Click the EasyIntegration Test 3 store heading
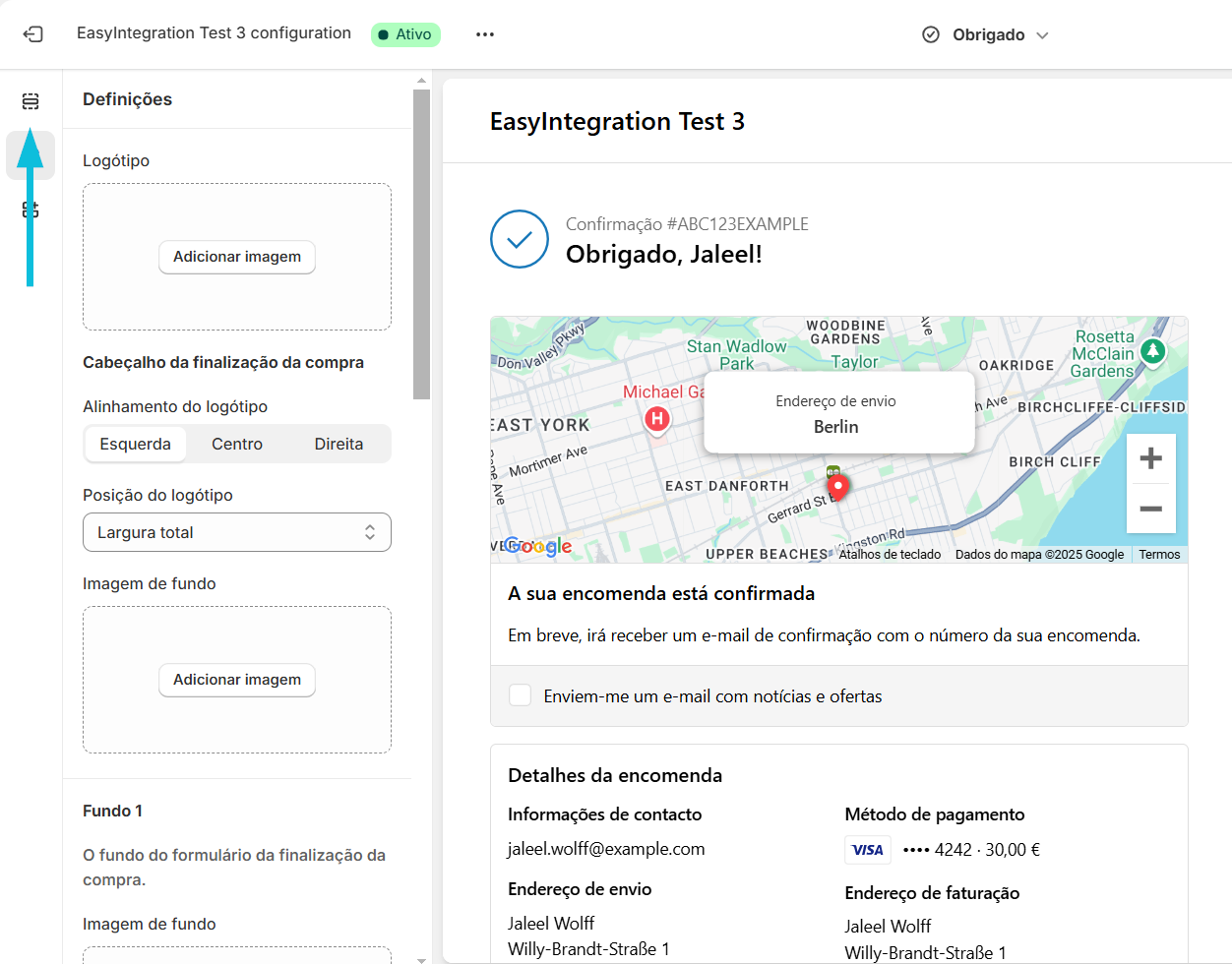The image size is (1232, 964). pos(617,121)
